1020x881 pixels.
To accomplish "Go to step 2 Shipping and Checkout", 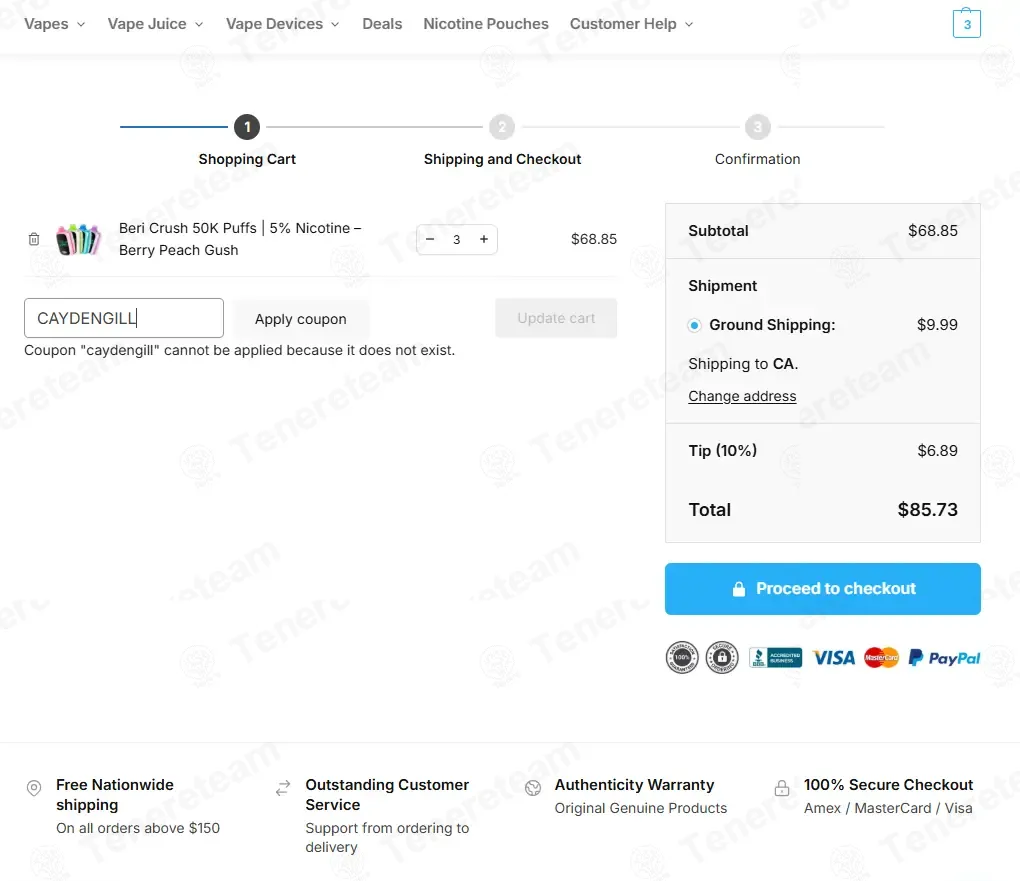I will coord(502,141).
